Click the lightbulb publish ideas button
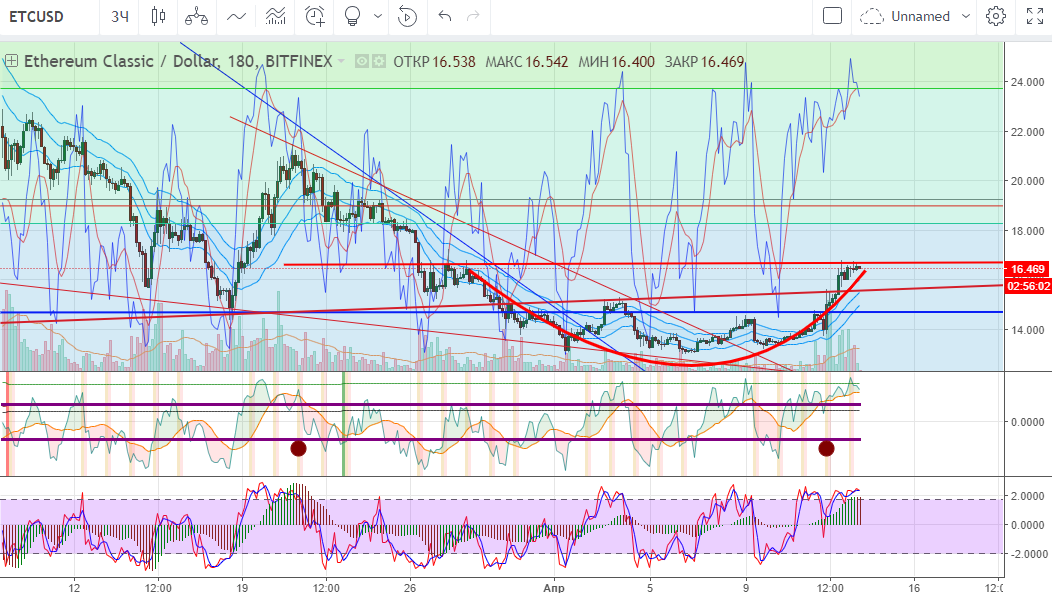Image resolution: width=1052 pixels, height=593 pixels. point(352,16)
